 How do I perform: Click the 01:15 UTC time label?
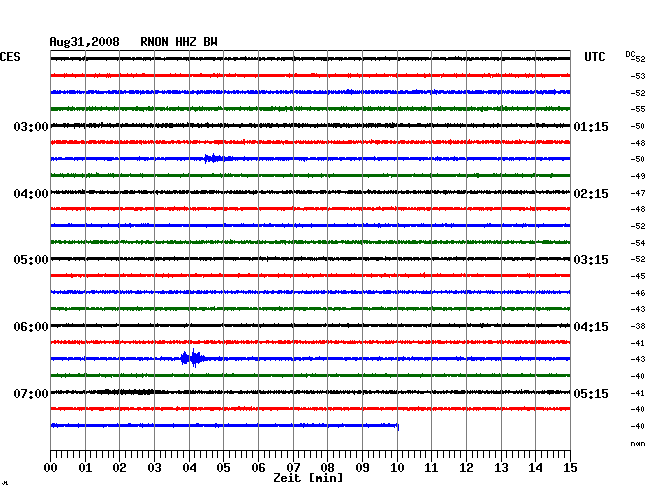(591, 126)
